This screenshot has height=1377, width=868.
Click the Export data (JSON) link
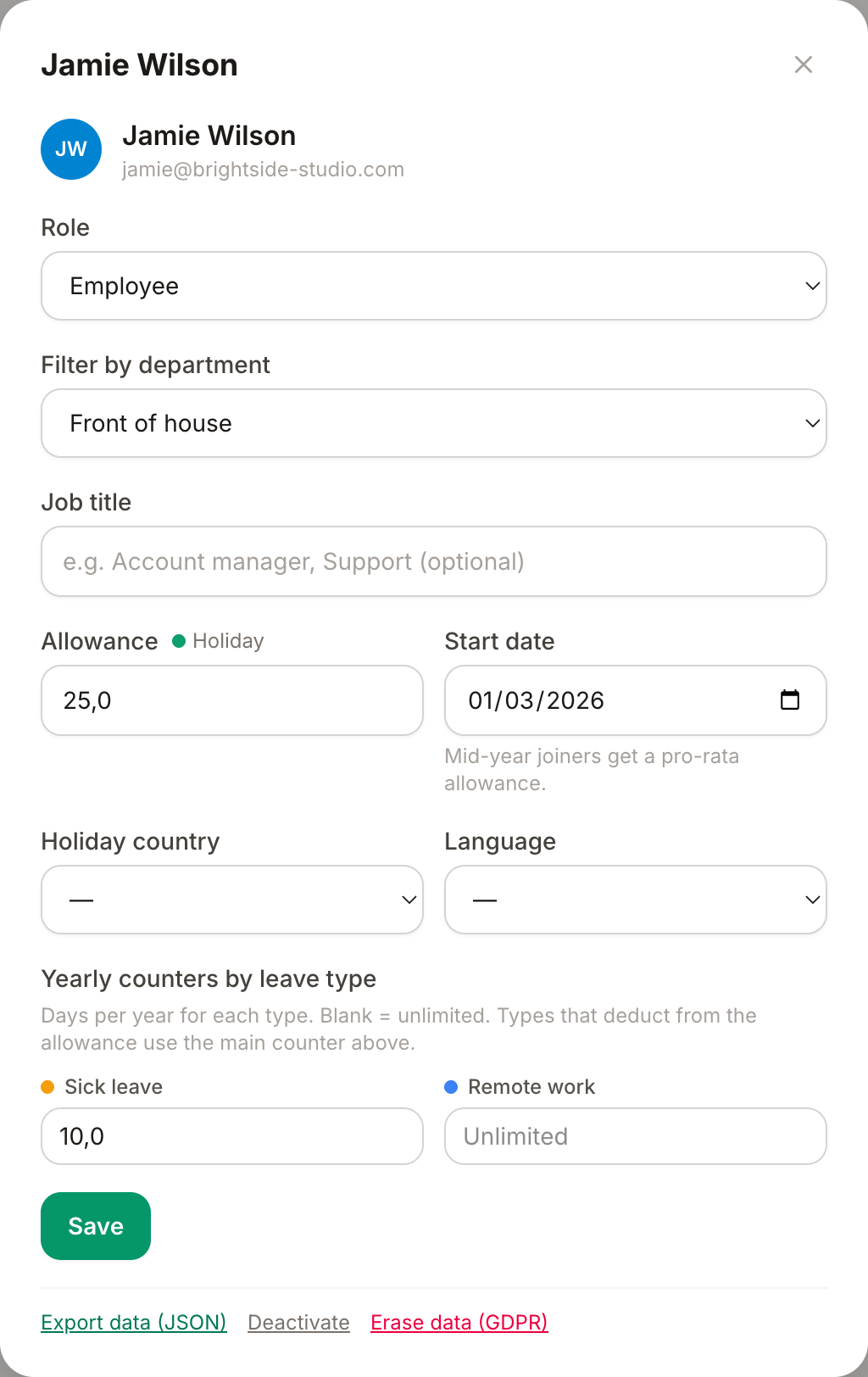click(134, 1323)
